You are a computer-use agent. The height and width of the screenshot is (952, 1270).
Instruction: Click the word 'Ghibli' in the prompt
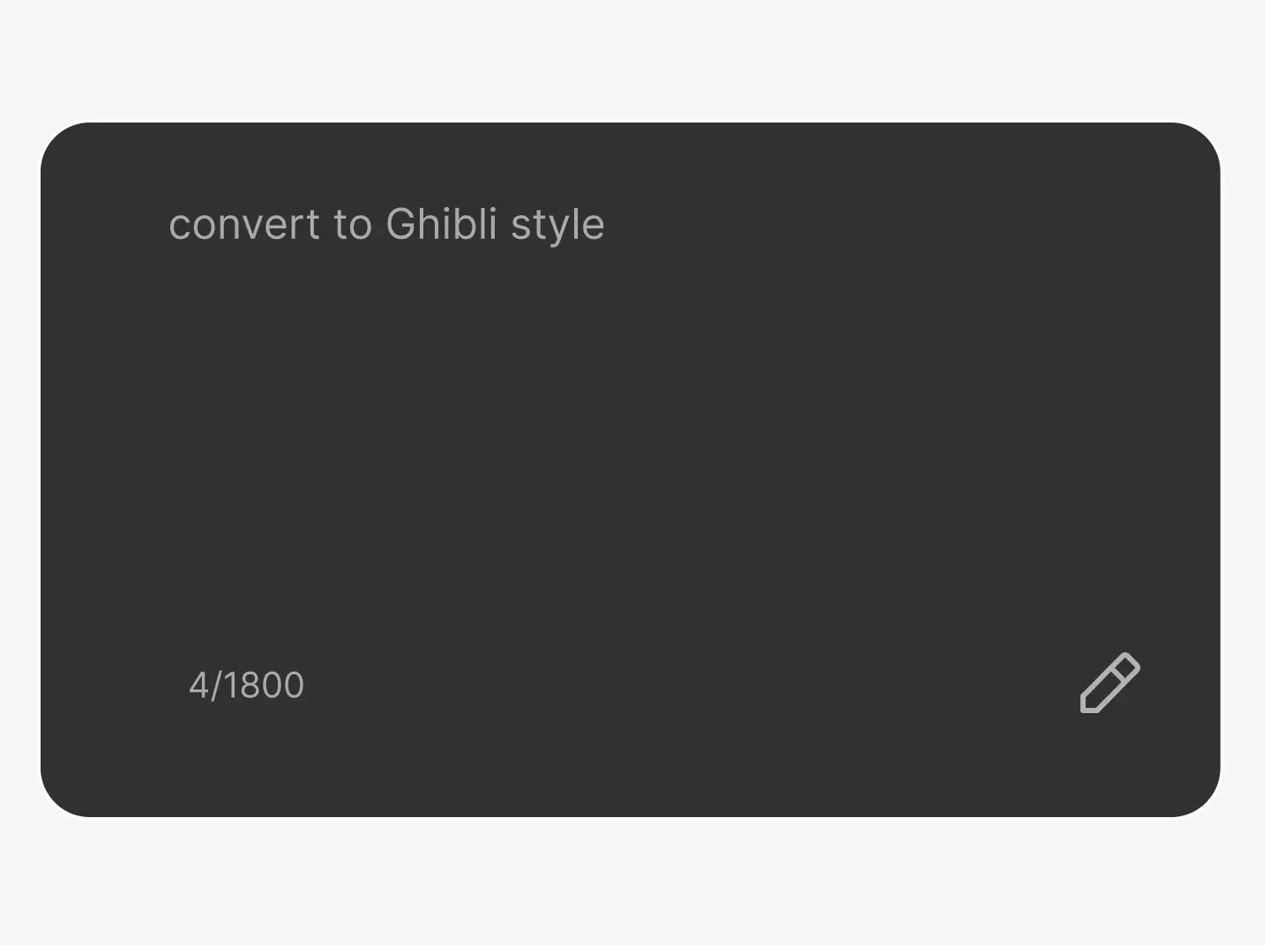[x=442, y=225]
